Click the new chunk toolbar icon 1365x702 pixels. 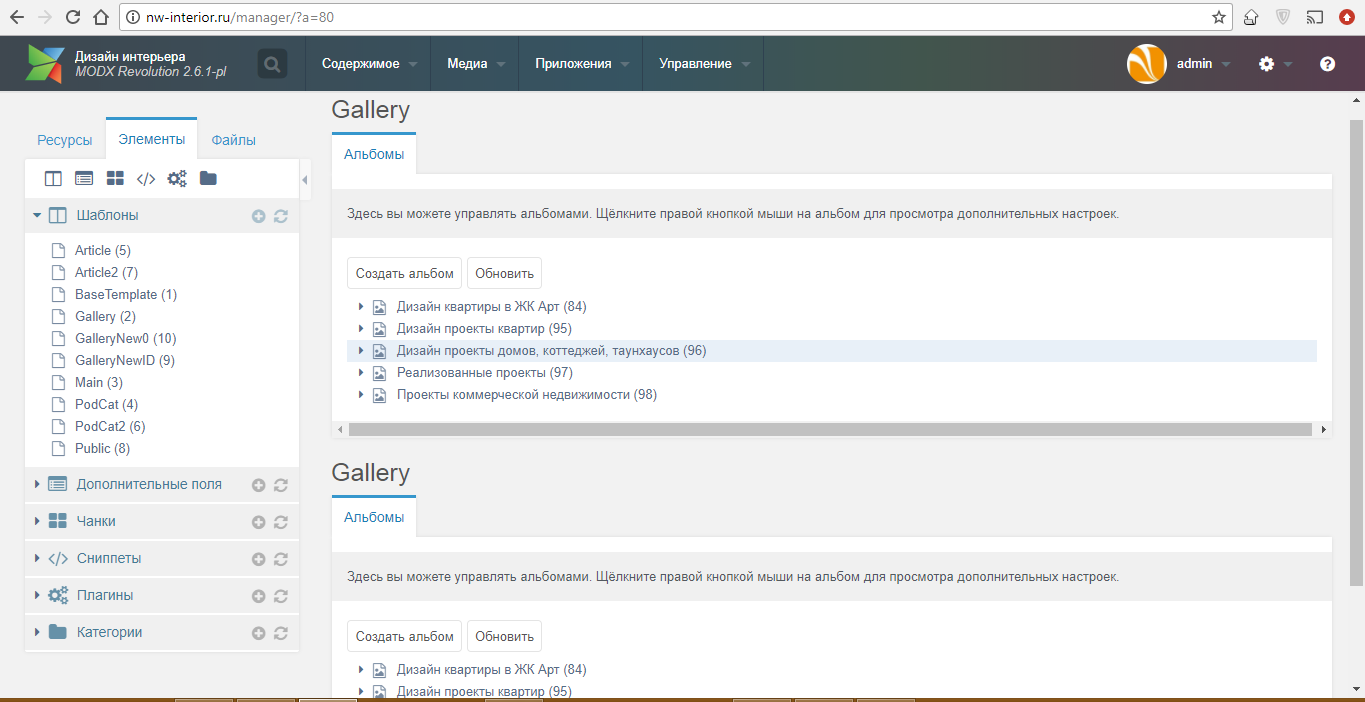click(115, 179)
